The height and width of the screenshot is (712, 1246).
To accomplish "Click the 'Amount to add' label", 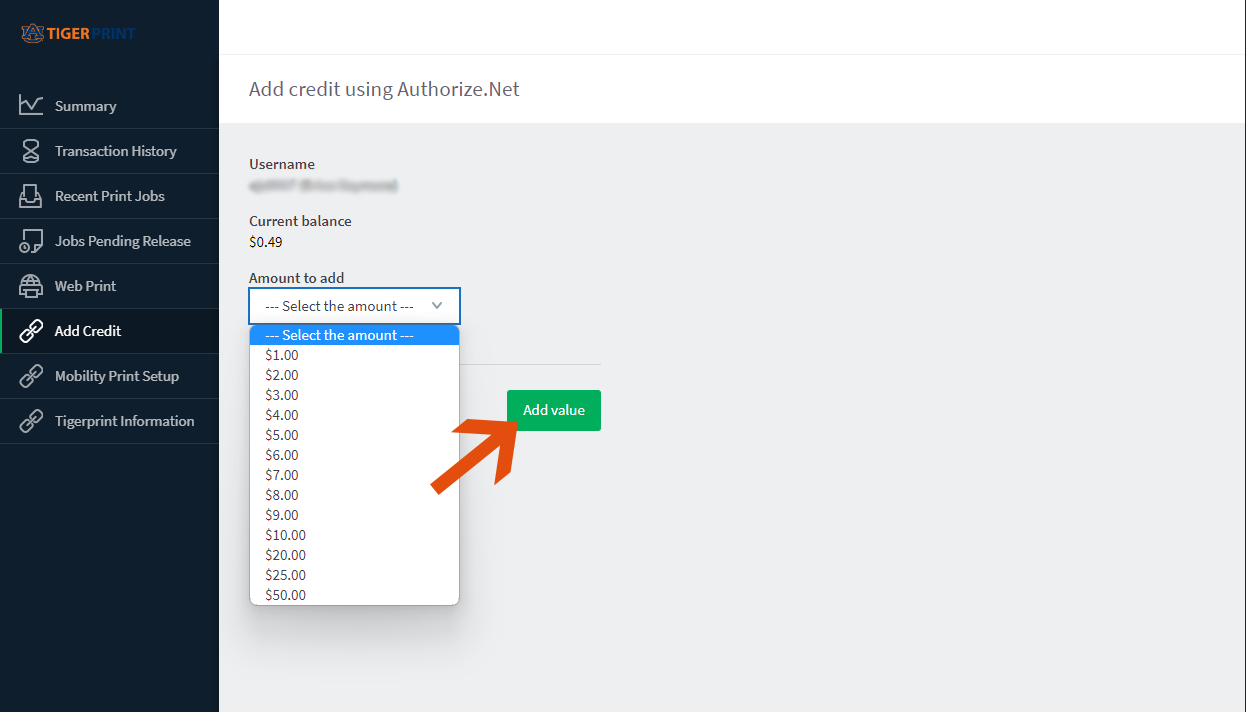I will (x=297, y=278).
